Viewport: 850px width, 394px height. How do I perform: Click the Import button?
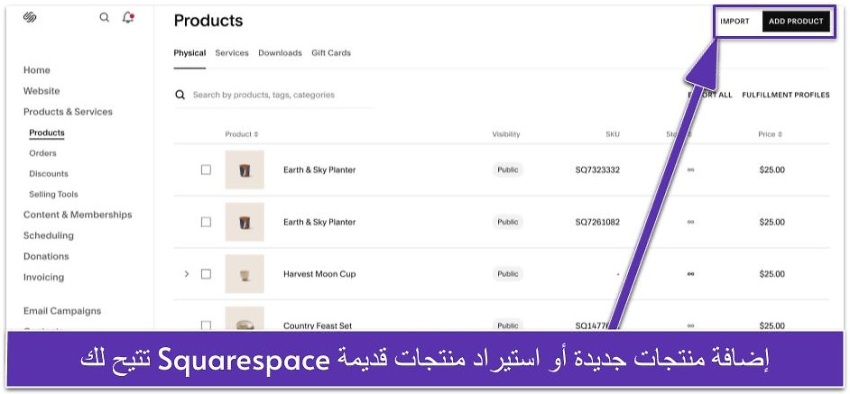pos(735,22)
